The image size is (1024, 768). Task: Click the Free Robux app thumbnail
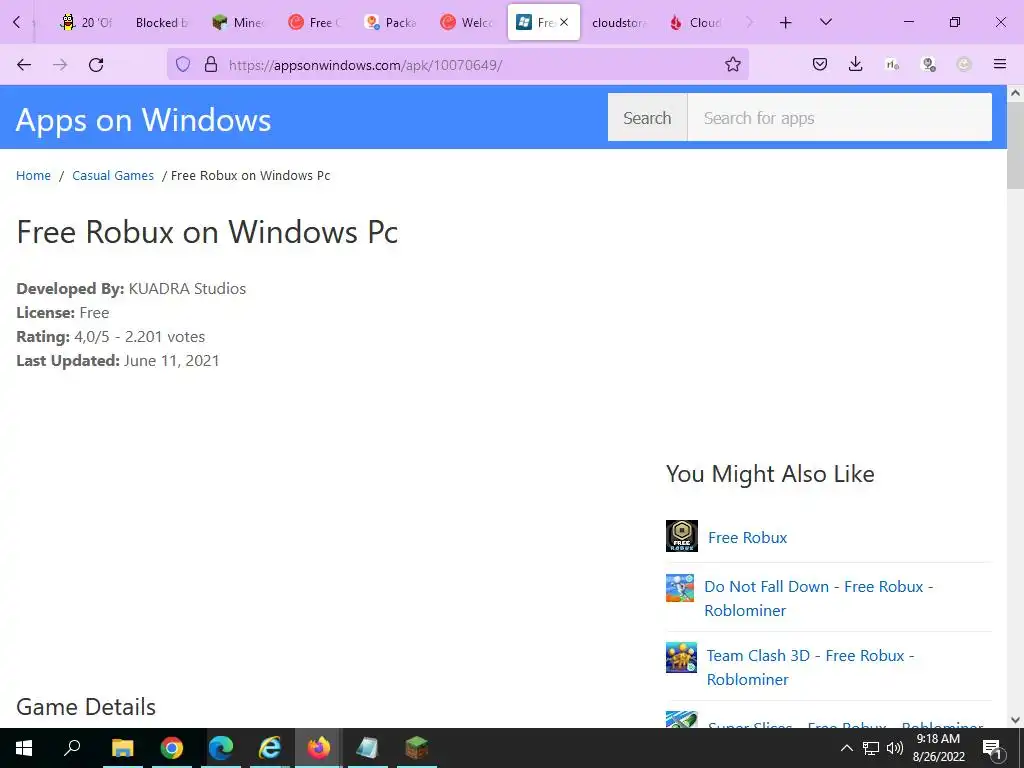click(682, 536)
